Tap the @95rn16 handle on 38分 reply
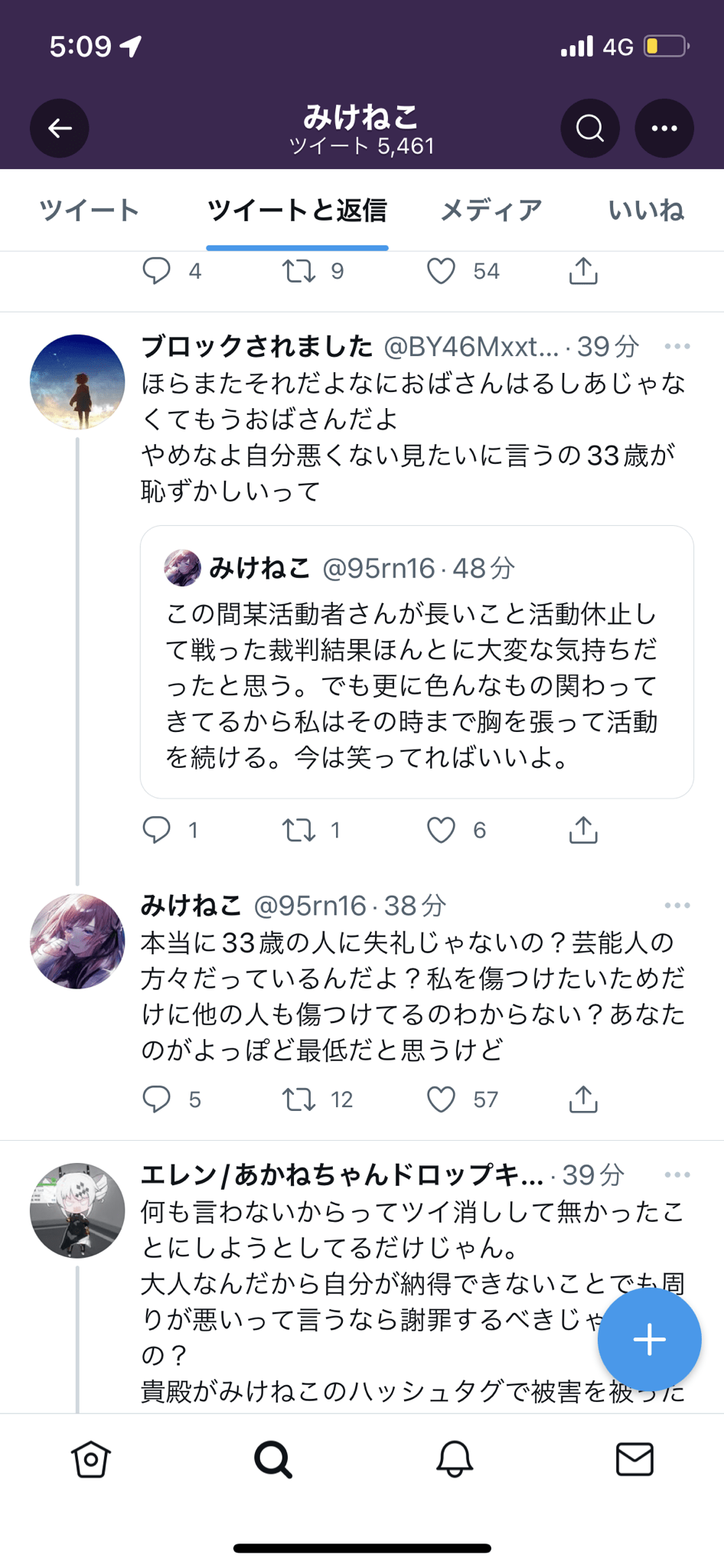The image size is (724, 1568). point(310,906)
